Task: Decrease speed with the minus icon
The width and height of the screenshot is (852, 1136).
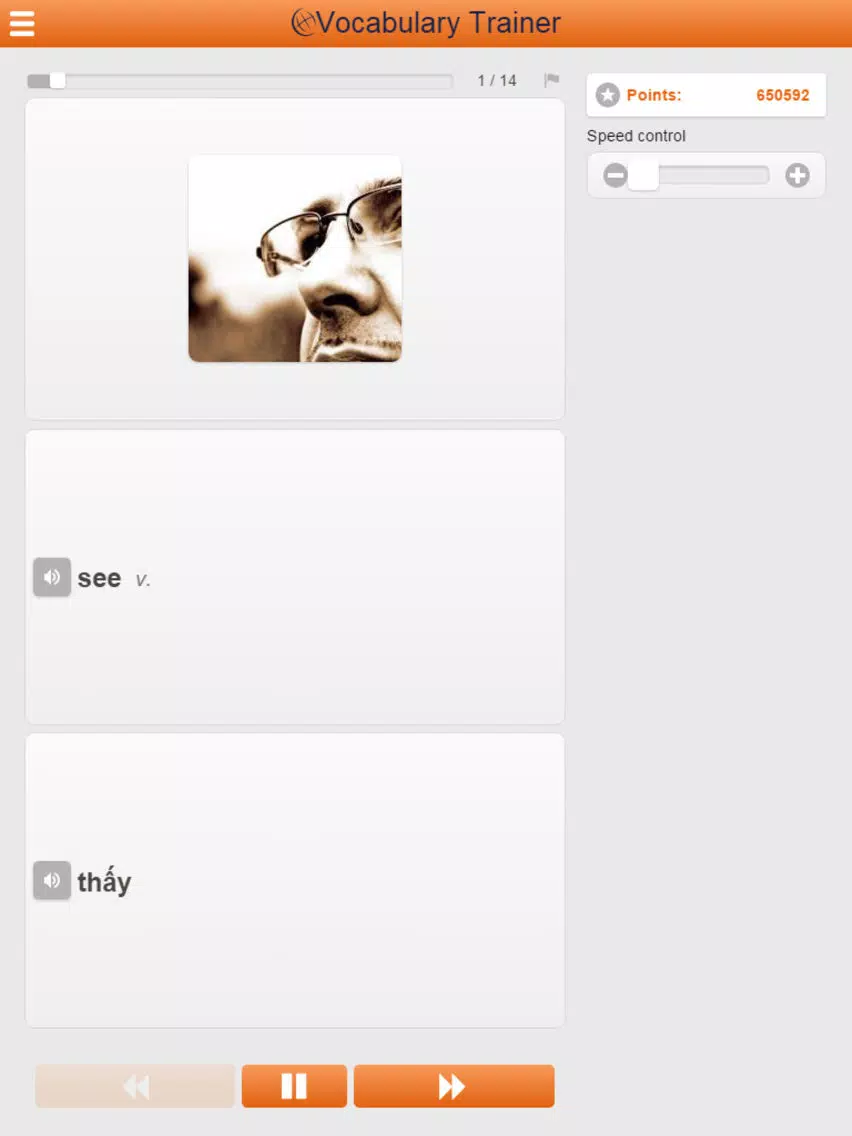Action: [x=615, y=175]
